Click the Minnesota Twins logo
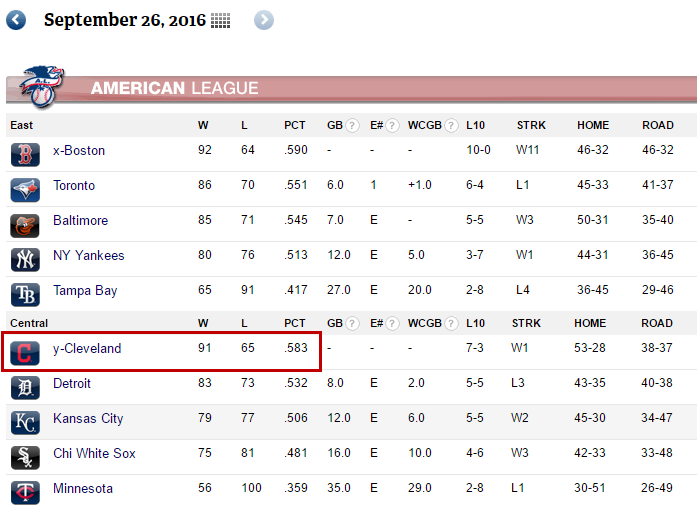This screenshot has width=697, height=507. 25,492
